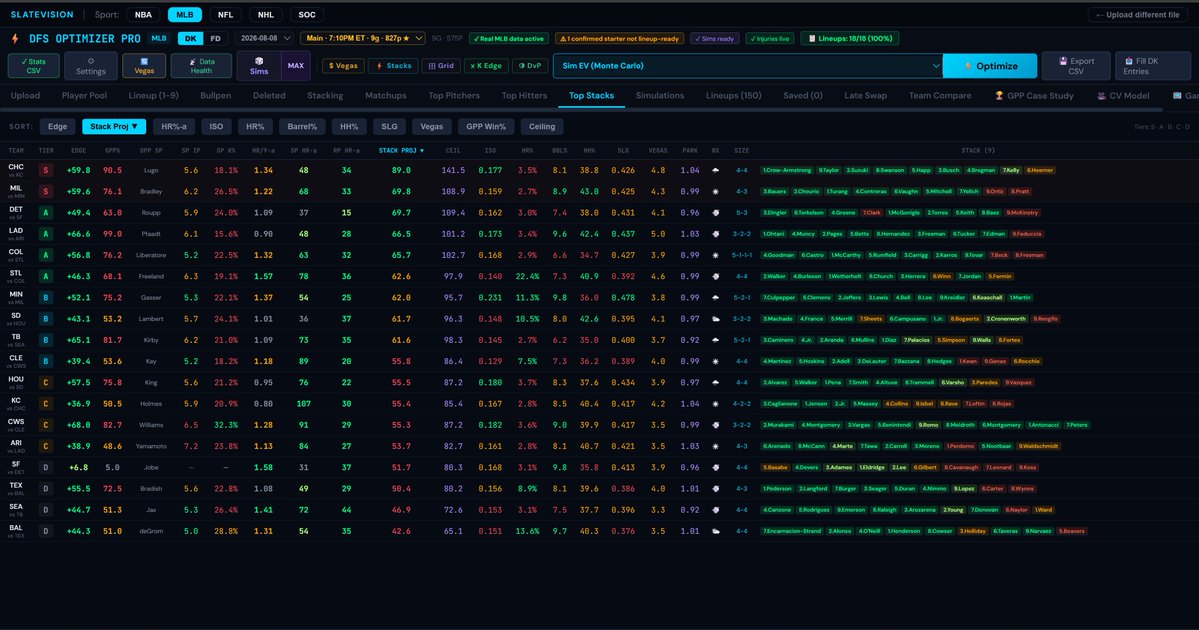Image resolution: width=1199 pixels, height=630 pixels.
Task: Open Data Health panel
Action: pos(201,66)
